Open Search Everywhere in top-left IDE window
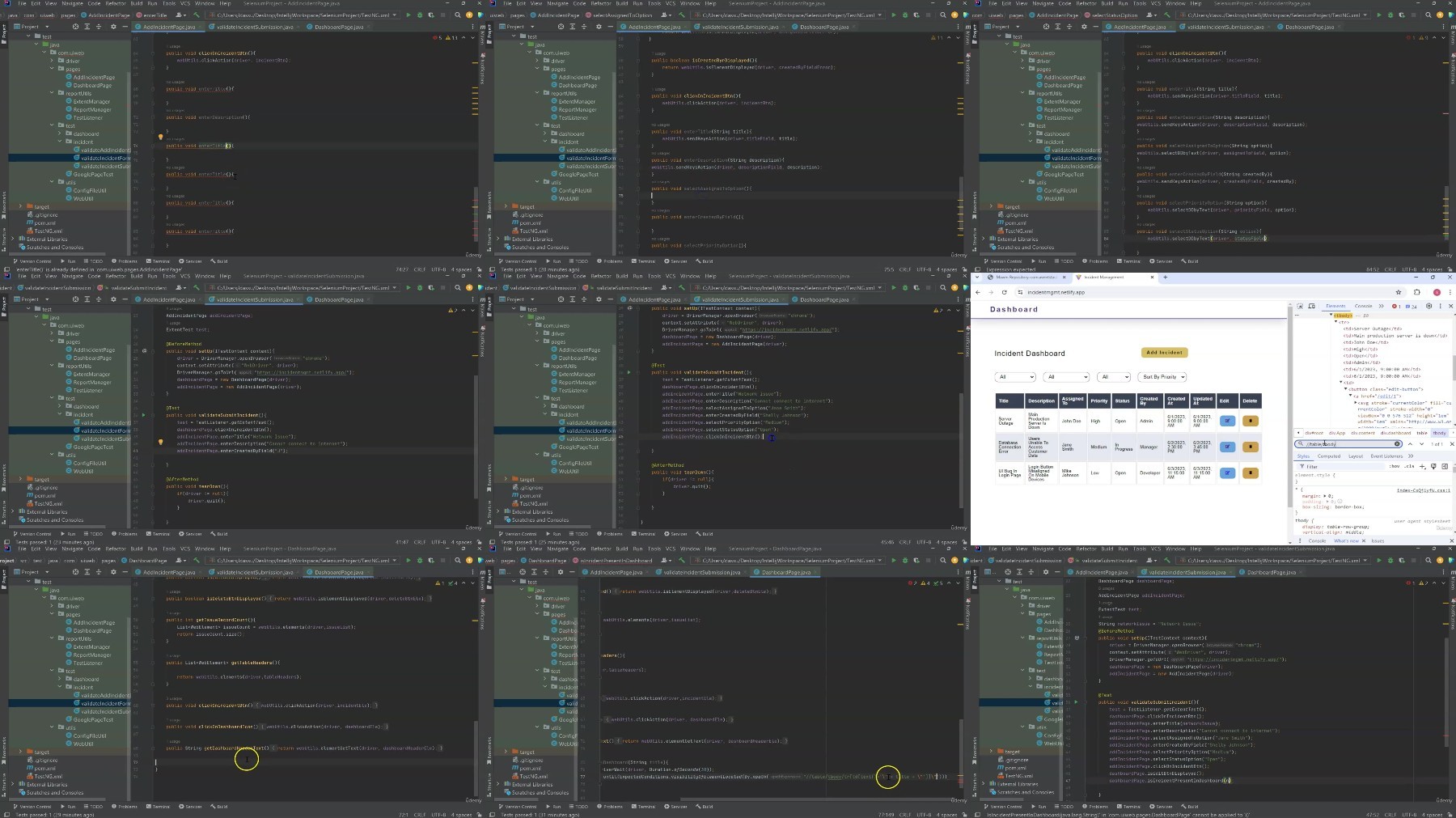This screenshot has height=818, width=1456. click(457, 15)
